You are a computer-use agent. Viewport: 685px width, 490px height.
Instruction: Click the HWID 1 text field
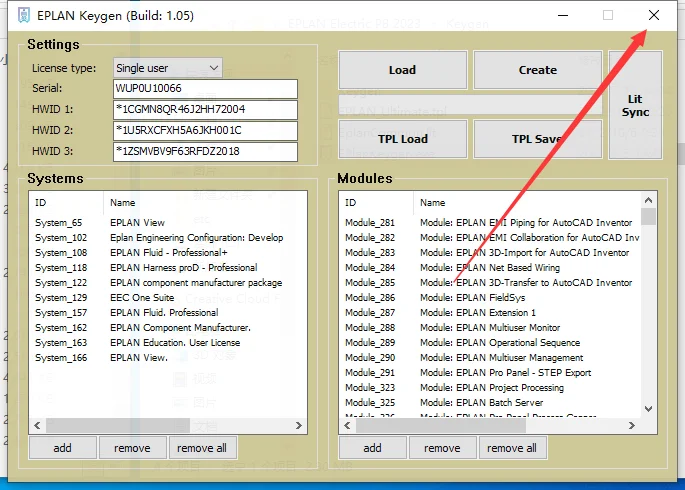205,110
